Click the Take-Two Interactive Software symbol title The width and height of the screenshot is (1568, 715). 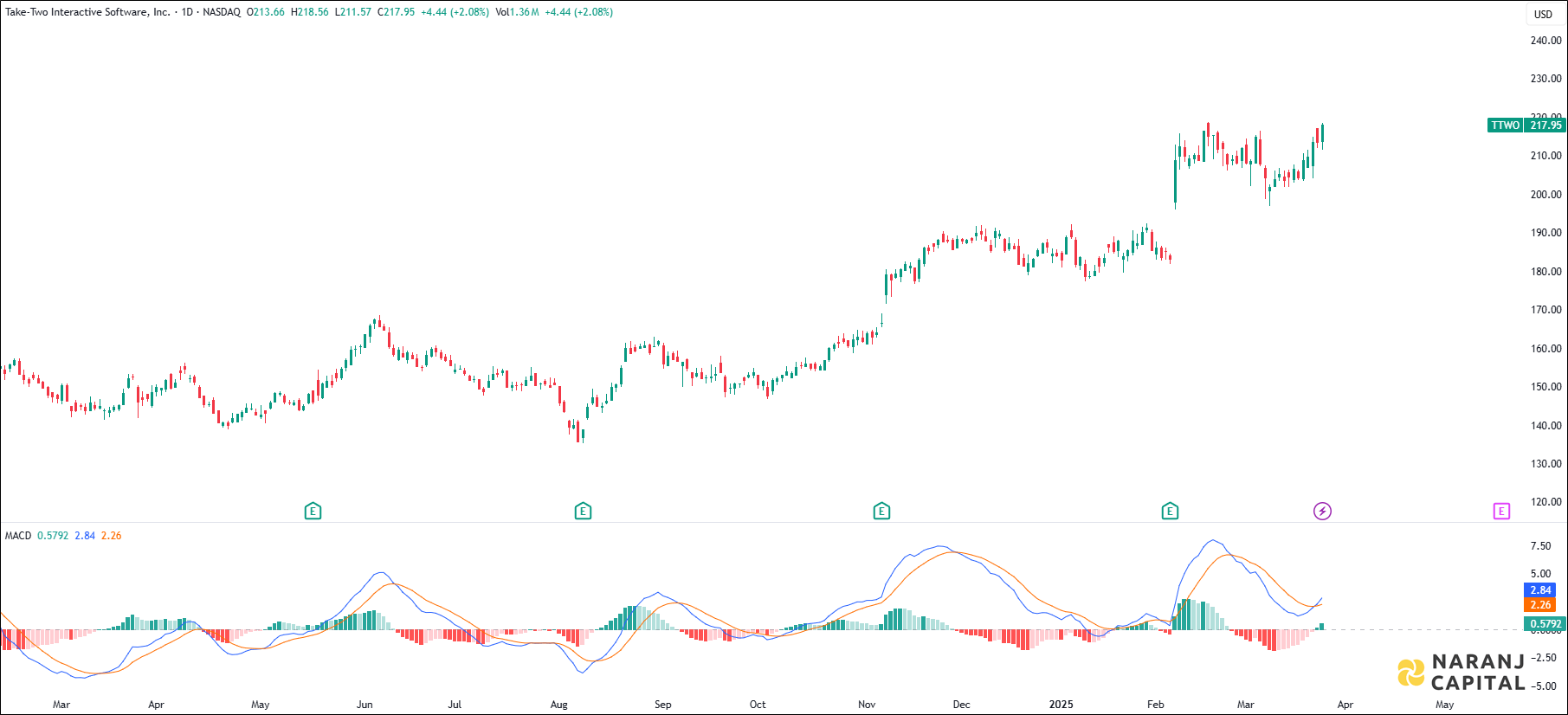coord(87,12)
